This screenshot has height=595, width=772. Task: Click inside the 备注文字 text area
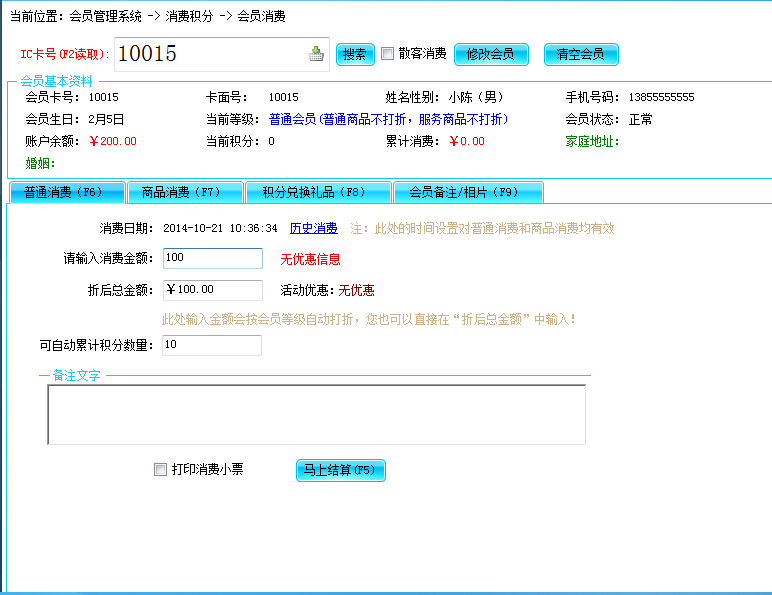(x=316, y=414)
